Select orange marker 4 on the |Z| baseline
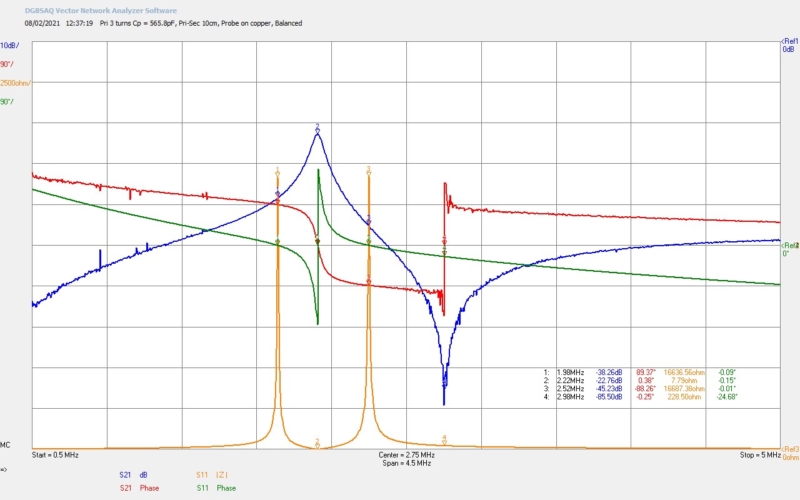Viewport: 800px width, 500px height. click(x=444, y=440)
